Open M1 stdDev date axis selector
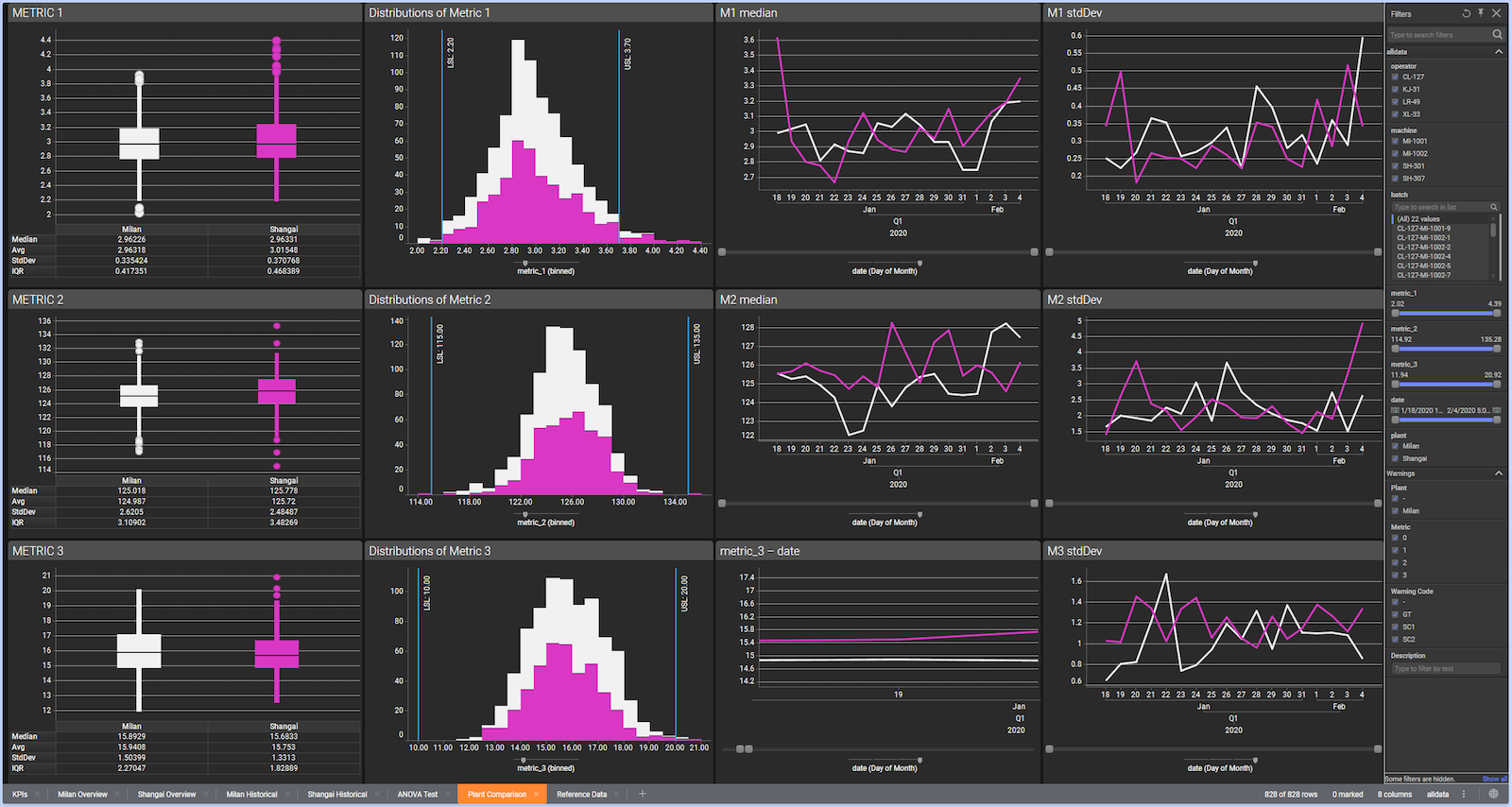The height and width of the screenshot is (807, 1512). coord(1220,271)
